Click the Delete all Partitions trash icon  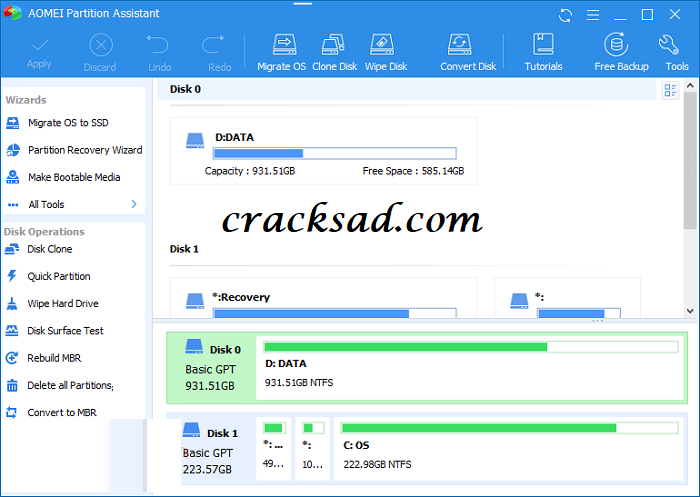[12, 385]
